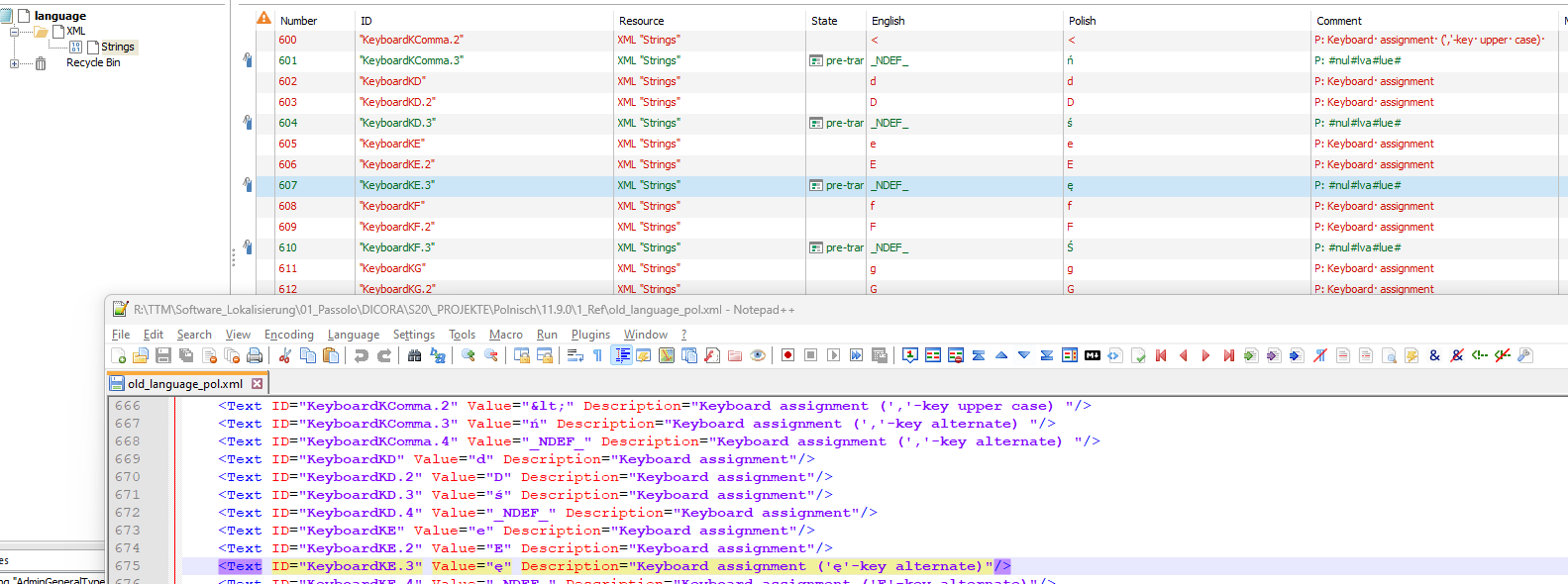Toggle show all characters pilcrow icon
Image resolution: width=1568 pixels, height=584 pixels.
tap(598, 356)
